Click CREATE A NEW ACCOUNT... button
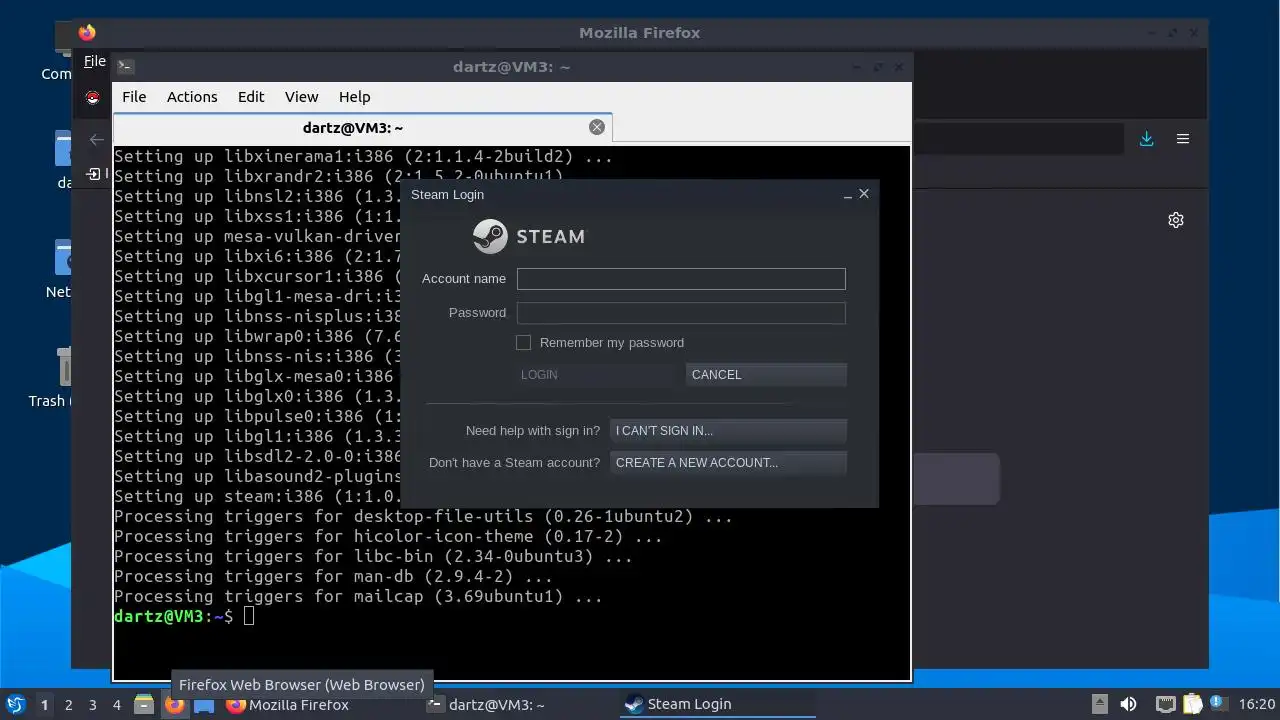Viewport: 1280px width, 720px height. tap(728, 463)
